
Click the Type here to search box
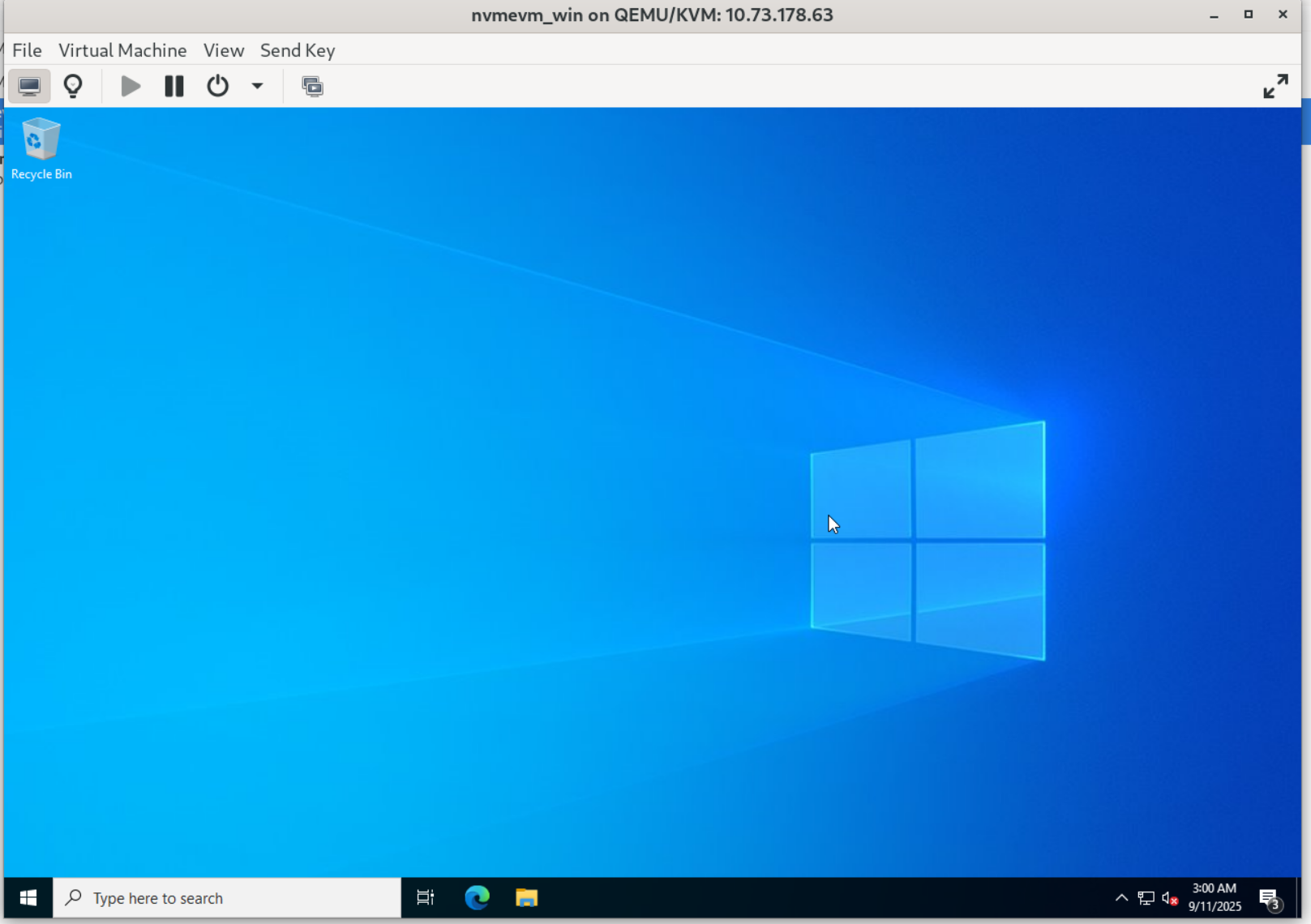coord(227,898)
